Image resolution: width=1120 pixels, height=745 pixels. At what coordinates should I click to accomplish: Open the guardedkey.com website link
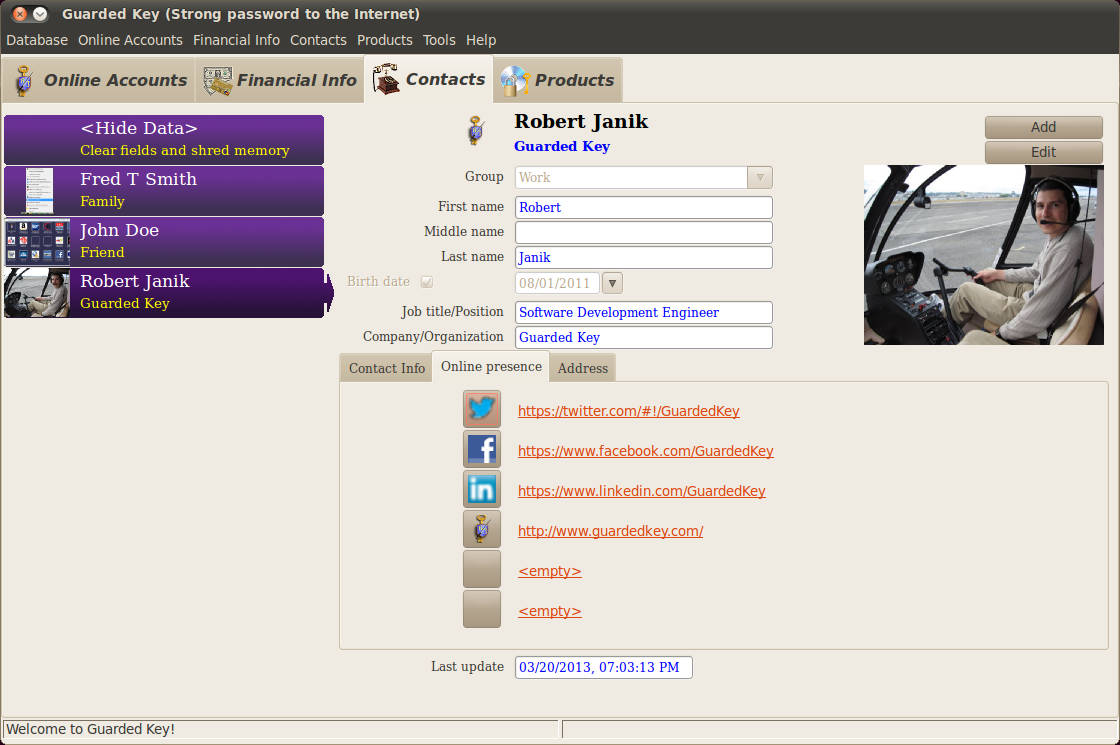point(611,531)
